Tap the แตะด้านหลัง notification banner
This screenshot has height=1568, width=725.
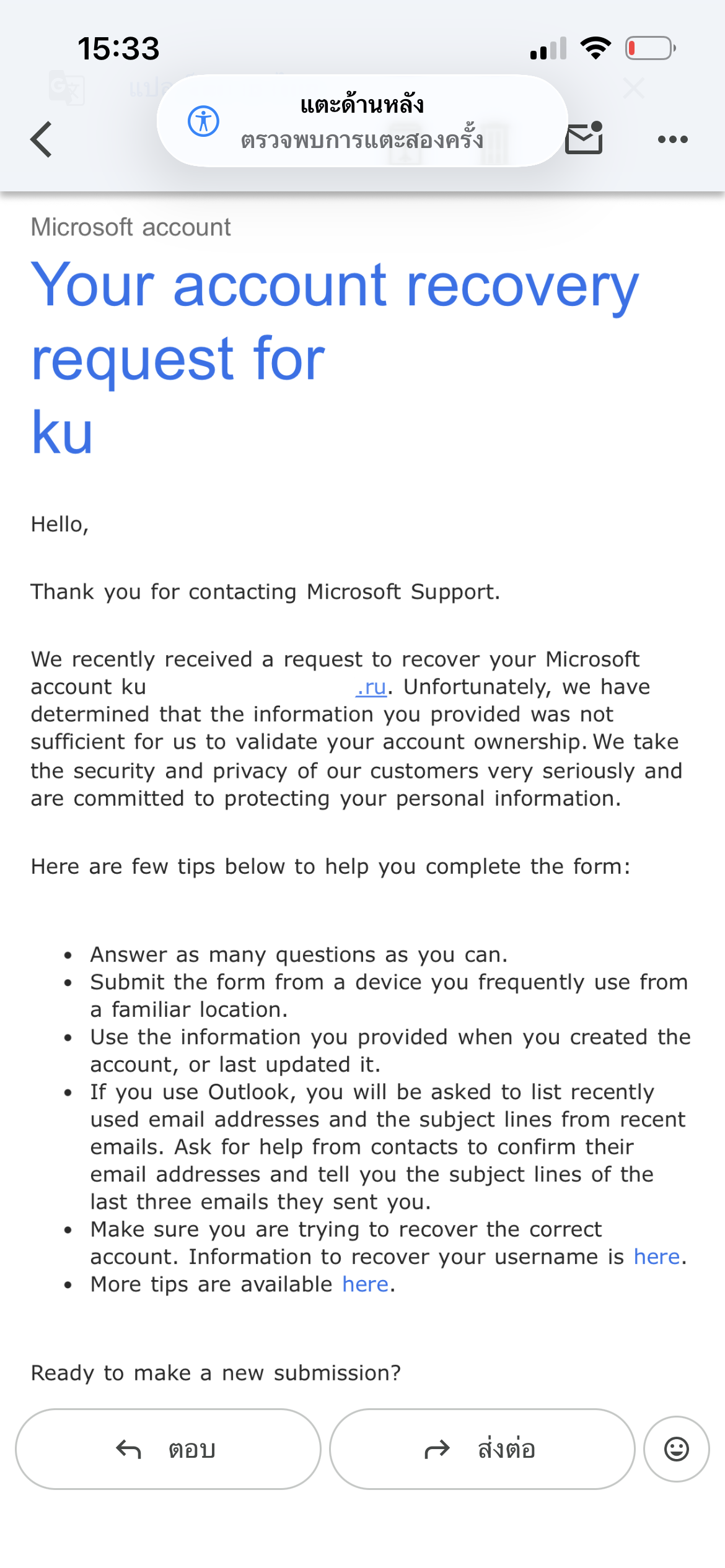[x=362, y=121]
